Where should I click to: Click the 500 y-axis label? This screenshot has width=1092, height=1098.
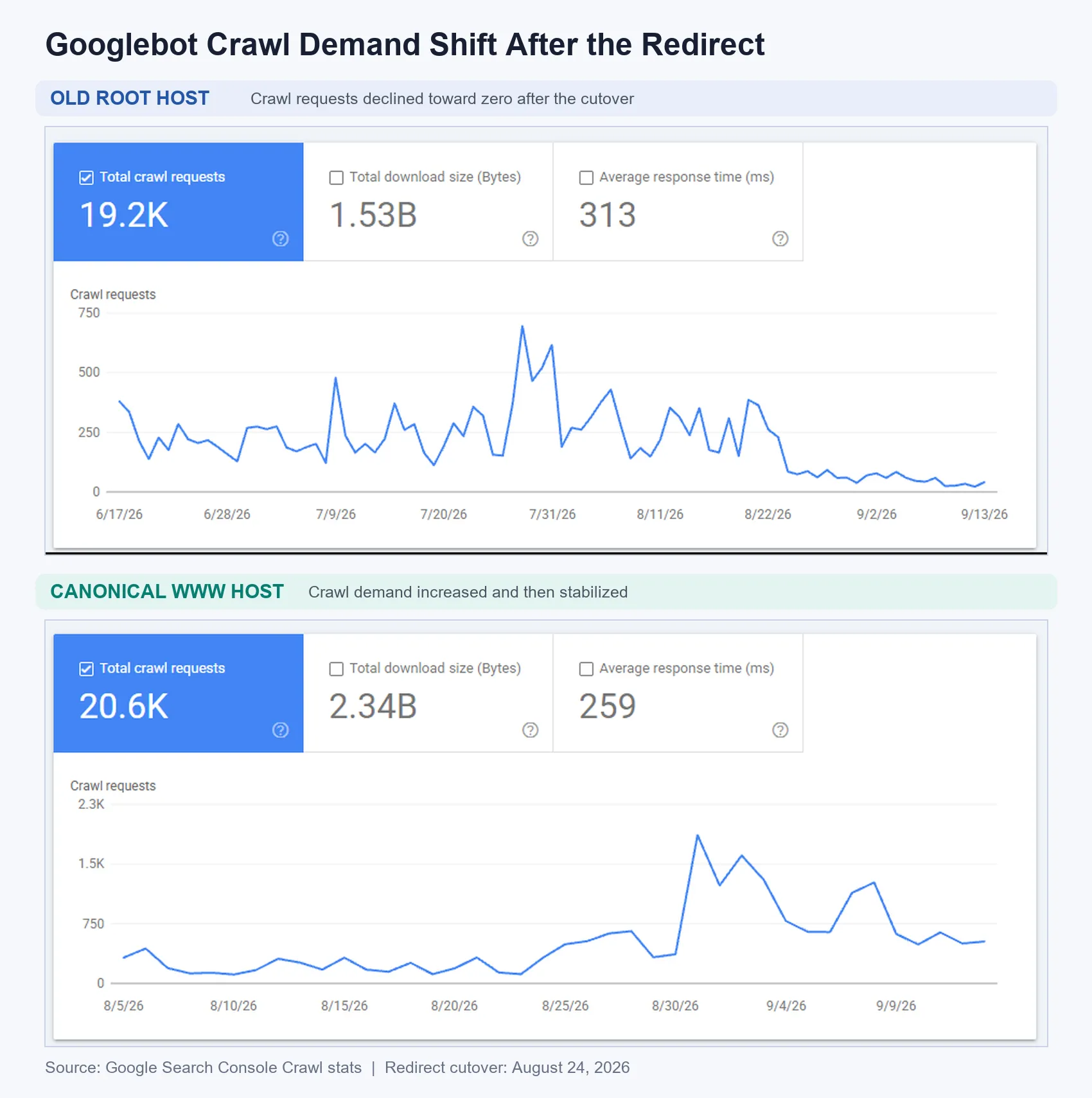tap(89, 372)
